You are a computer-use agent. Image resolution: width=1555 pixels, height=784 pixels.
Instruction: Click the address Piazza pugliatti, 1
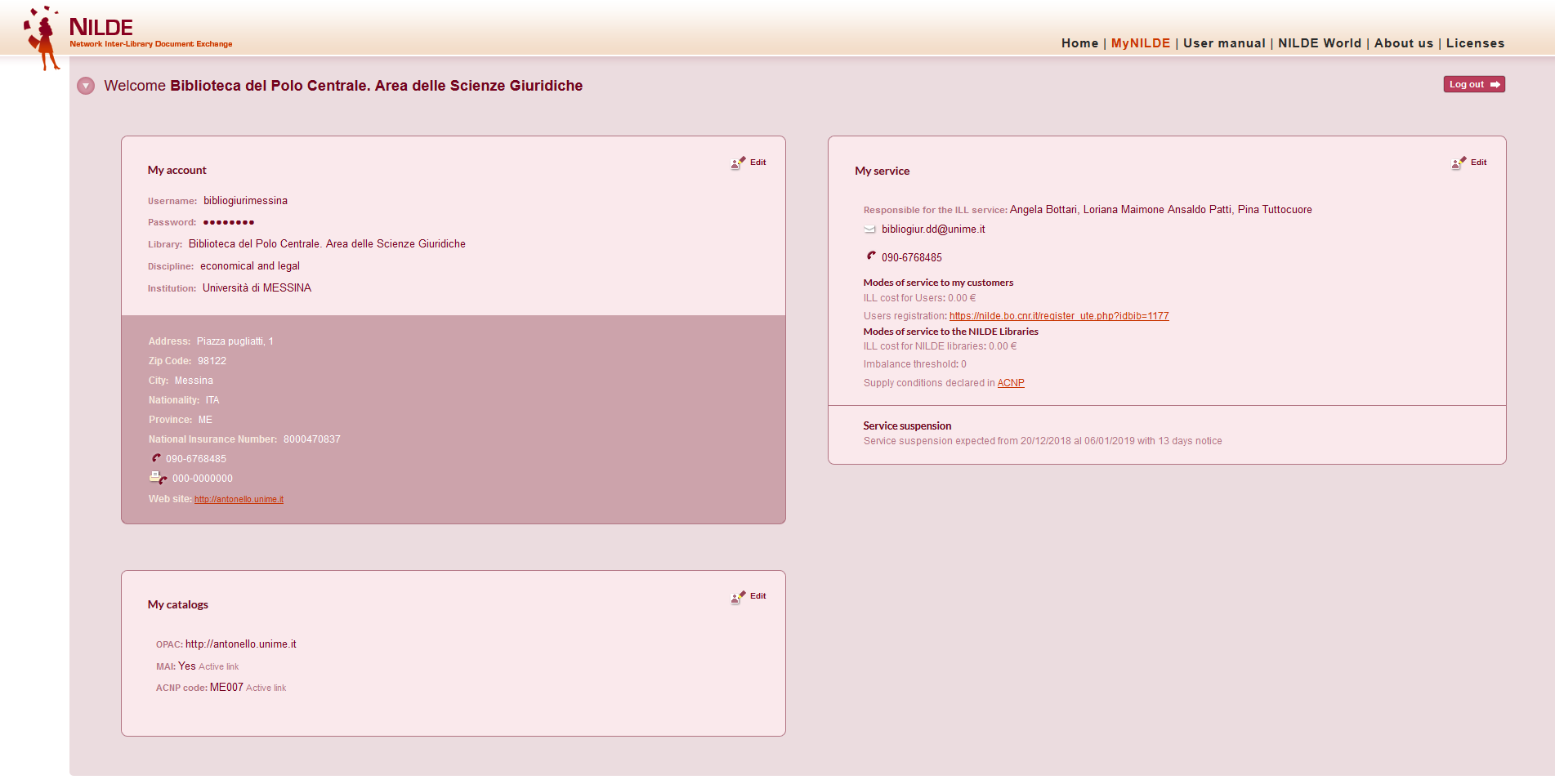coord(235,341)
